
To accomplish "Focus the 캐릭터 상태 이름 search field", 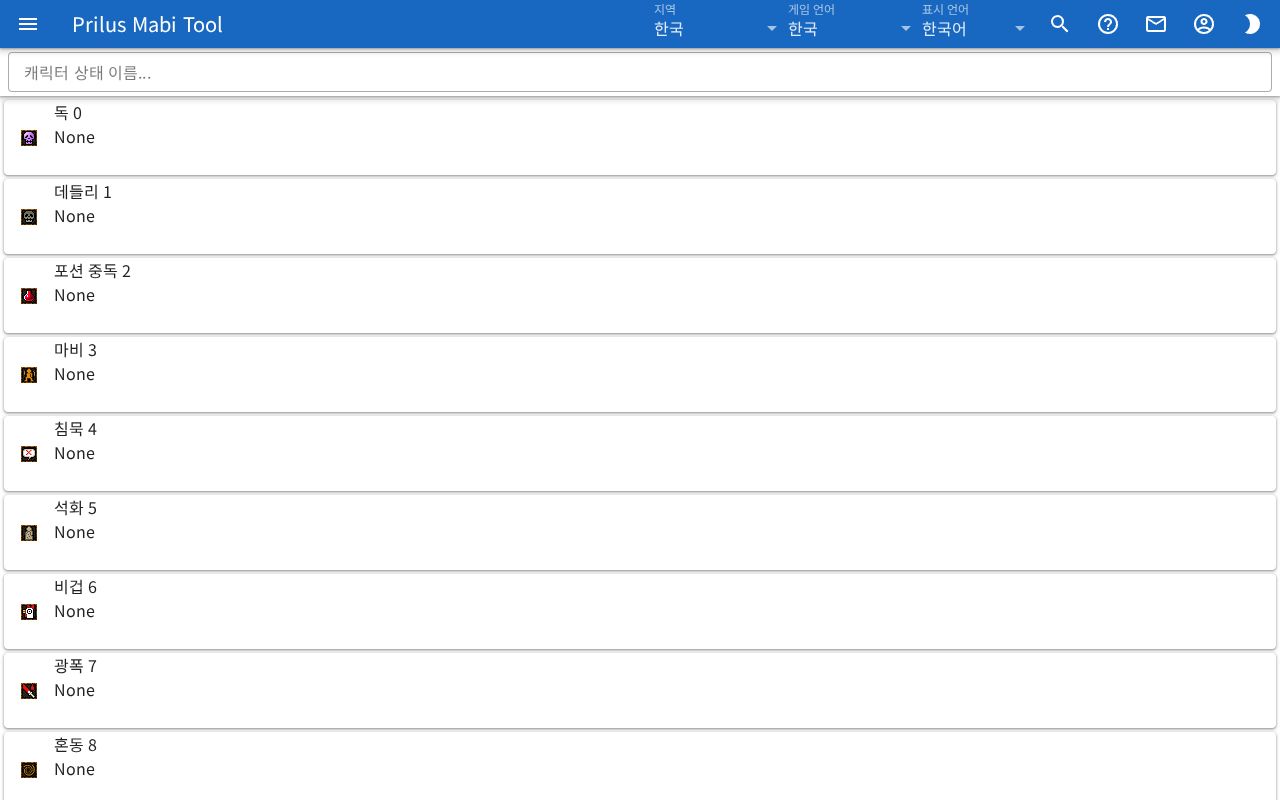I will coord(640,72).
